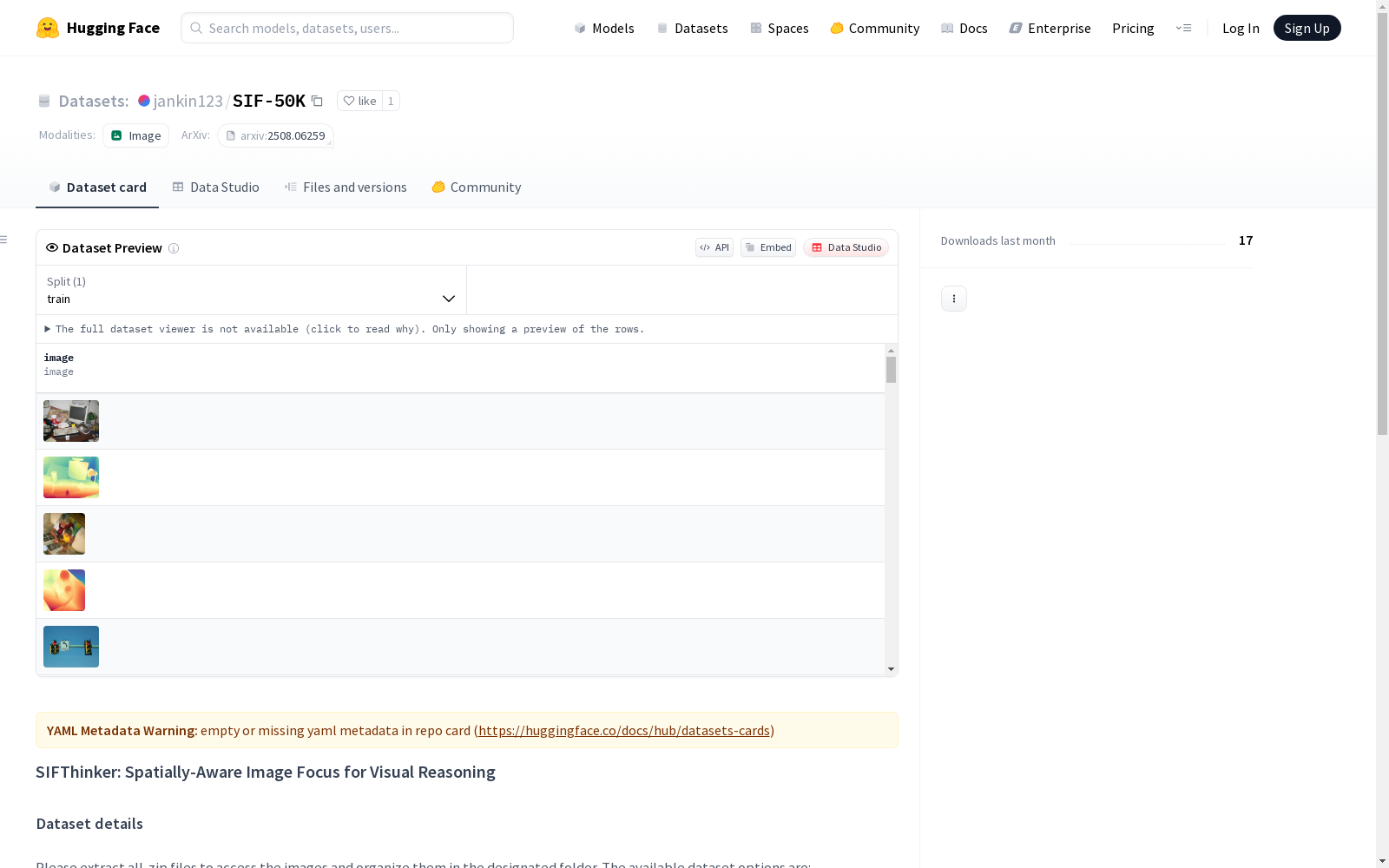Viewport: 1389px width, 868px height.
Task: Open Data Studio button in preview header
Action: tap(846, 247)
